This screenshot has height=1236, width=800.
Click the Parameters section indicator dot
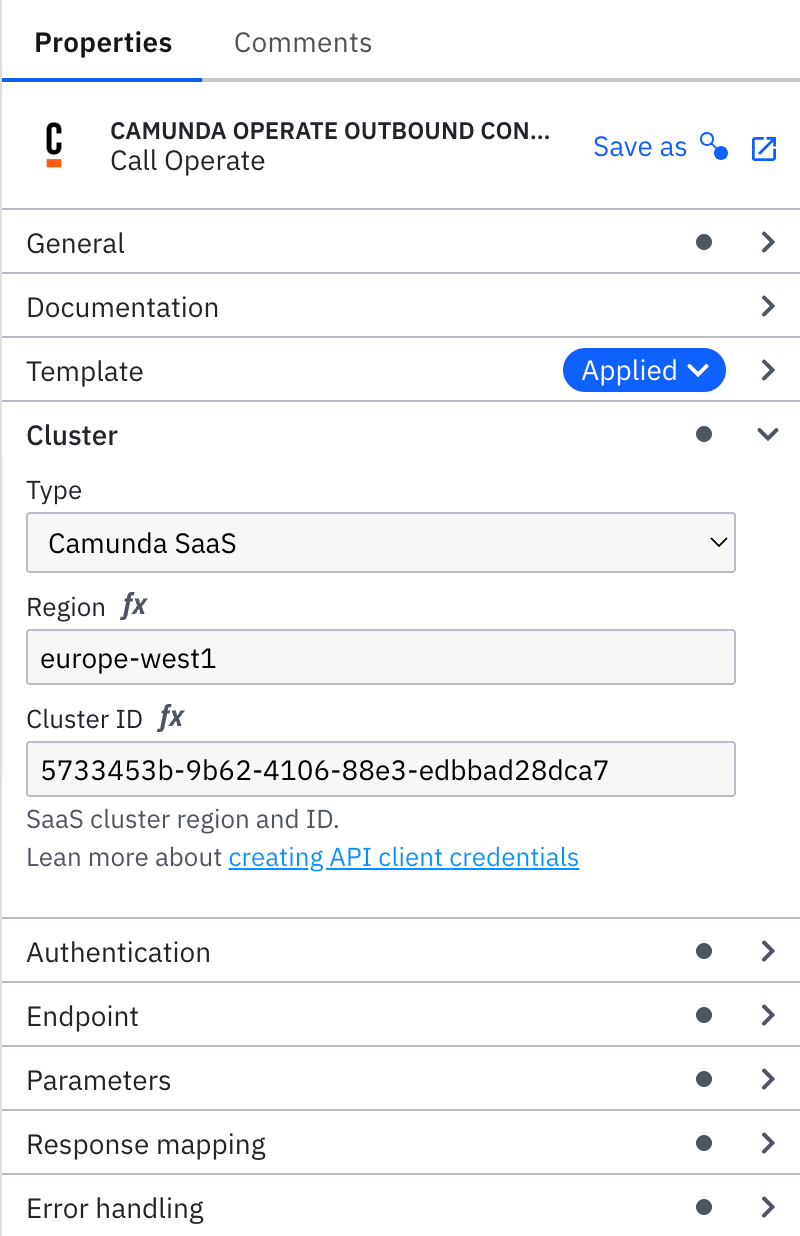(x=704, y=1079)
